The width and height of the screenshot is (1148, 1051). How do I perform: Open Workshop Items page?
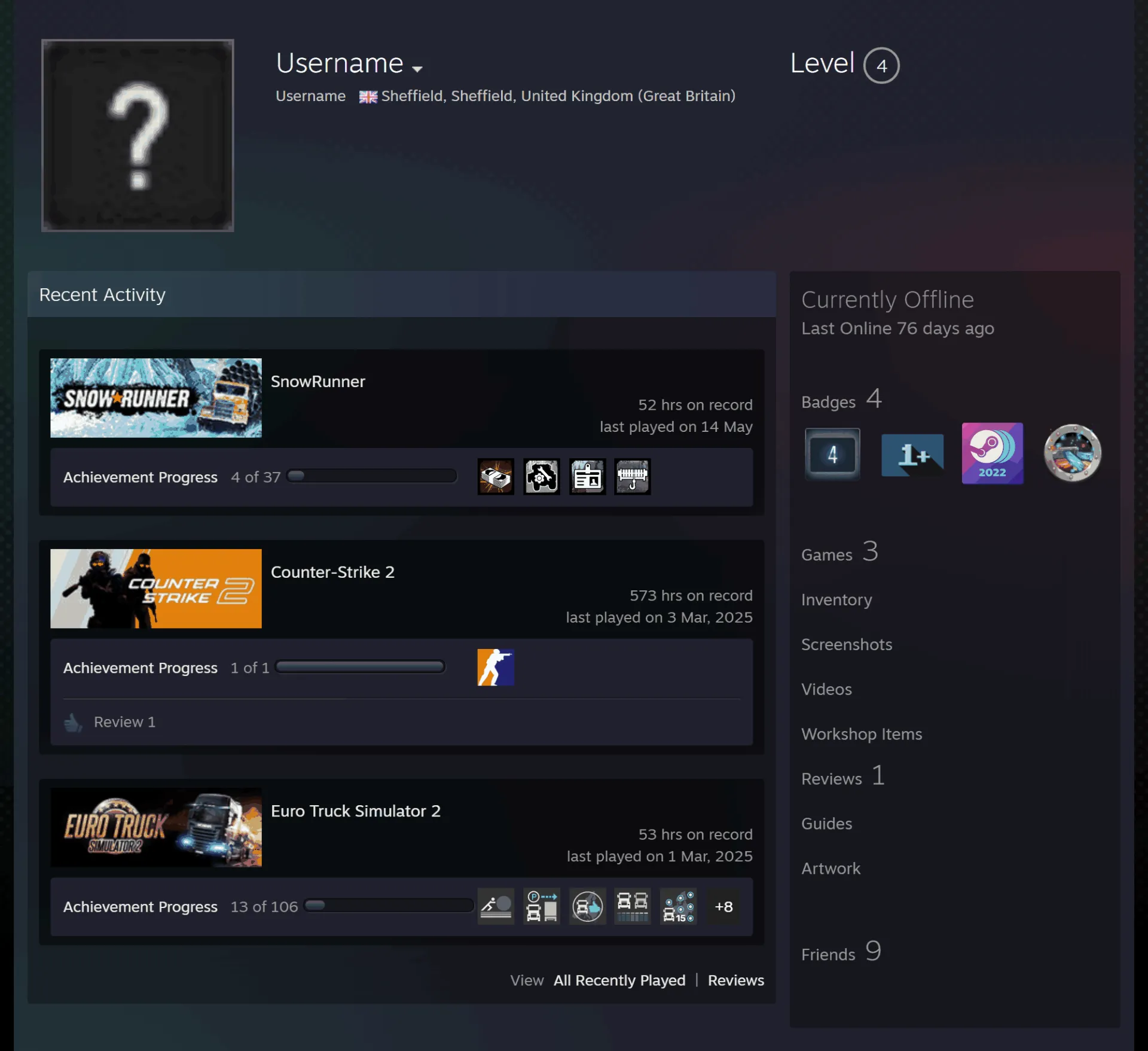coord(862,734)
